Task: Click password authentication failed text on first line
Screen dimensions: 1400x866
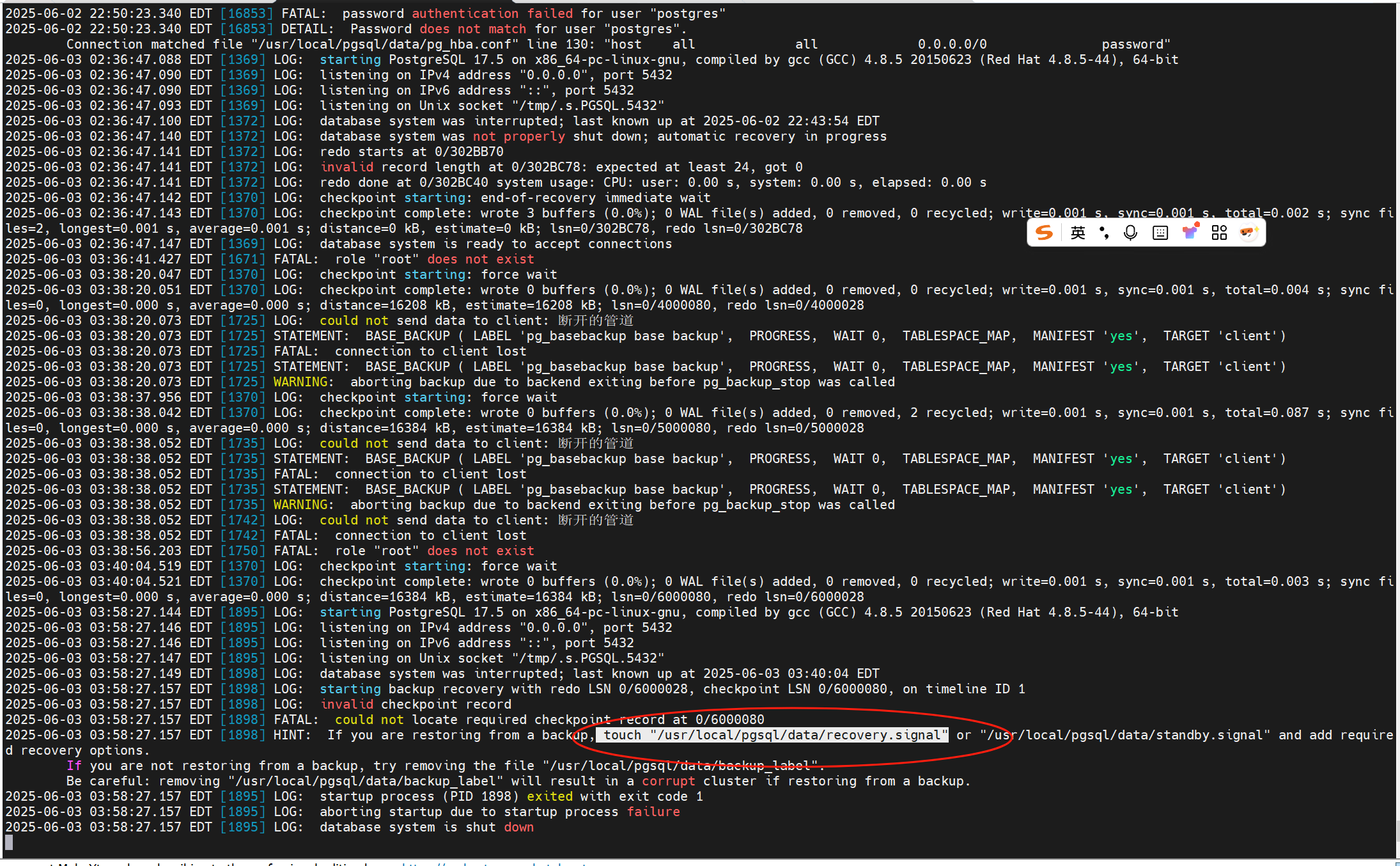Action: tap(457, 13)
